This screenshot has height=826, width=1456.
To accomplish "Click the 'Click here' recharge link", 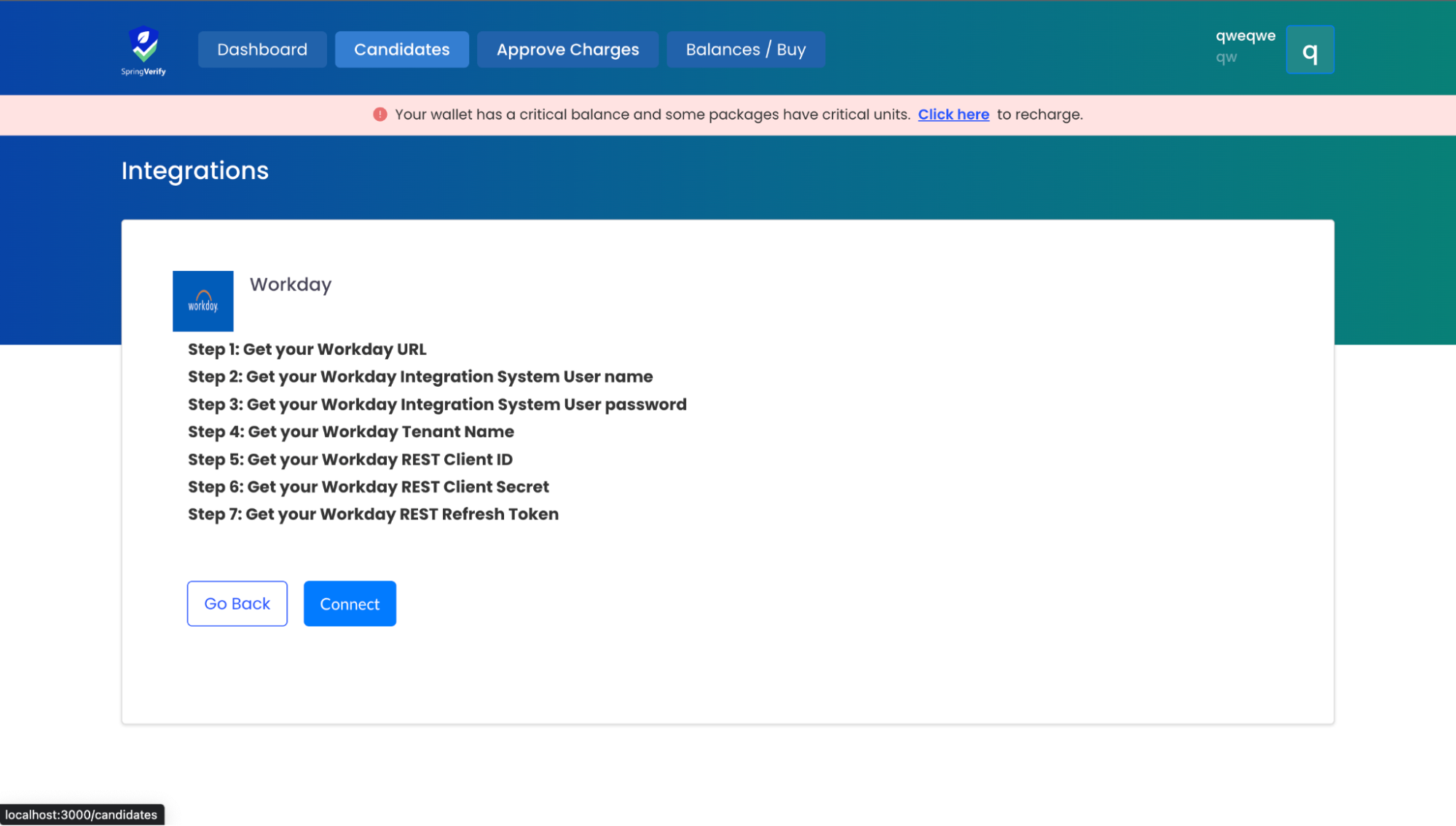I will tap(953, 114).
